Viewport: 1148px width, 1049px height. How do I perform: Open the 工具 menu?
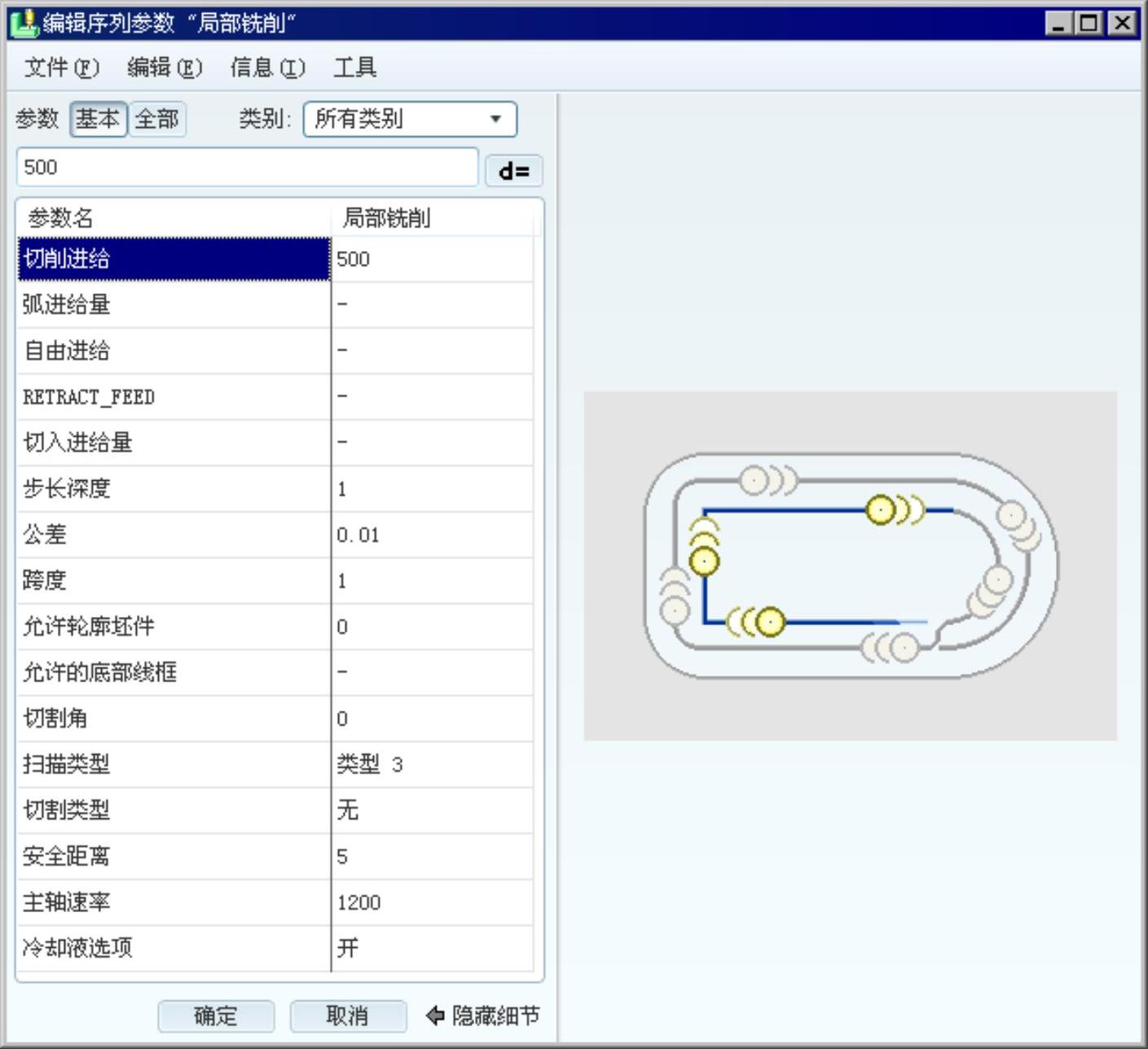point(354,67)
